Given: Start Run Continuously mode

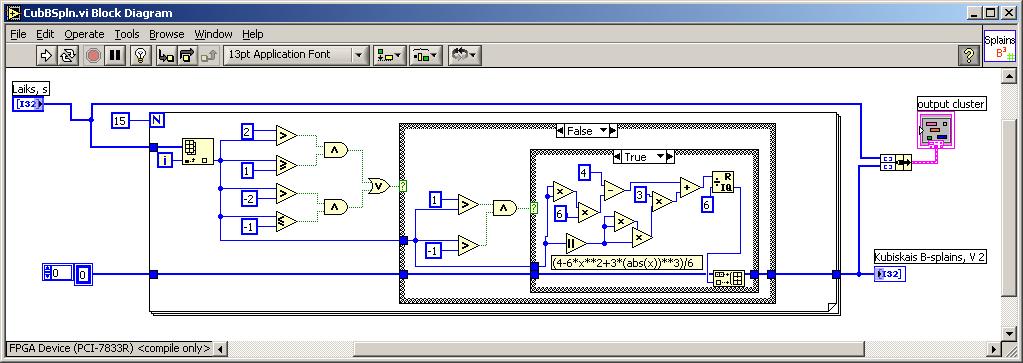Looking at the screenshot, I should pyautogui.click(x=67, y=55).
